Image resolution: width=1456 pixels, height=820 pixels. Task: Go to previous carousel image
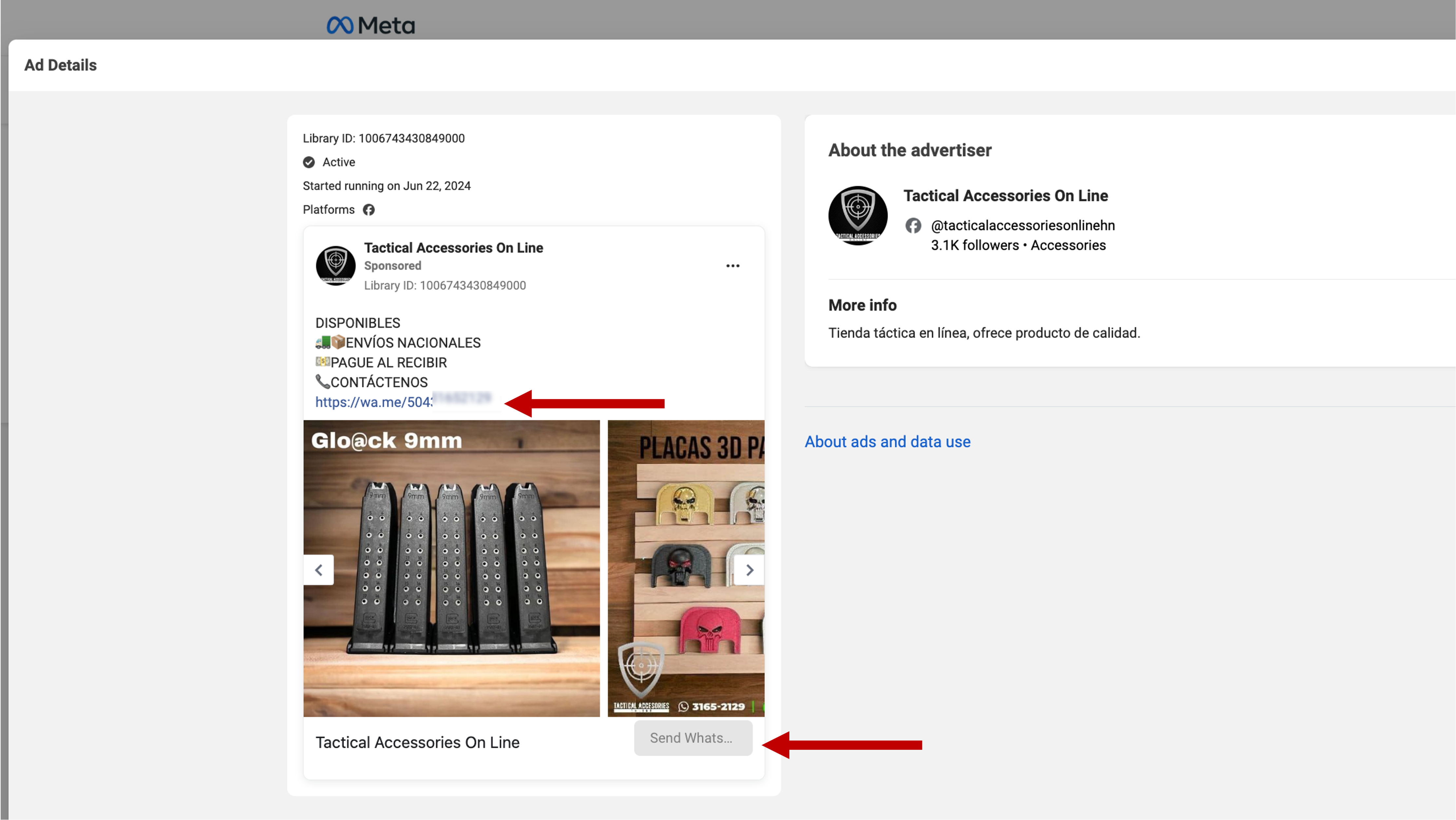(319, 570)
